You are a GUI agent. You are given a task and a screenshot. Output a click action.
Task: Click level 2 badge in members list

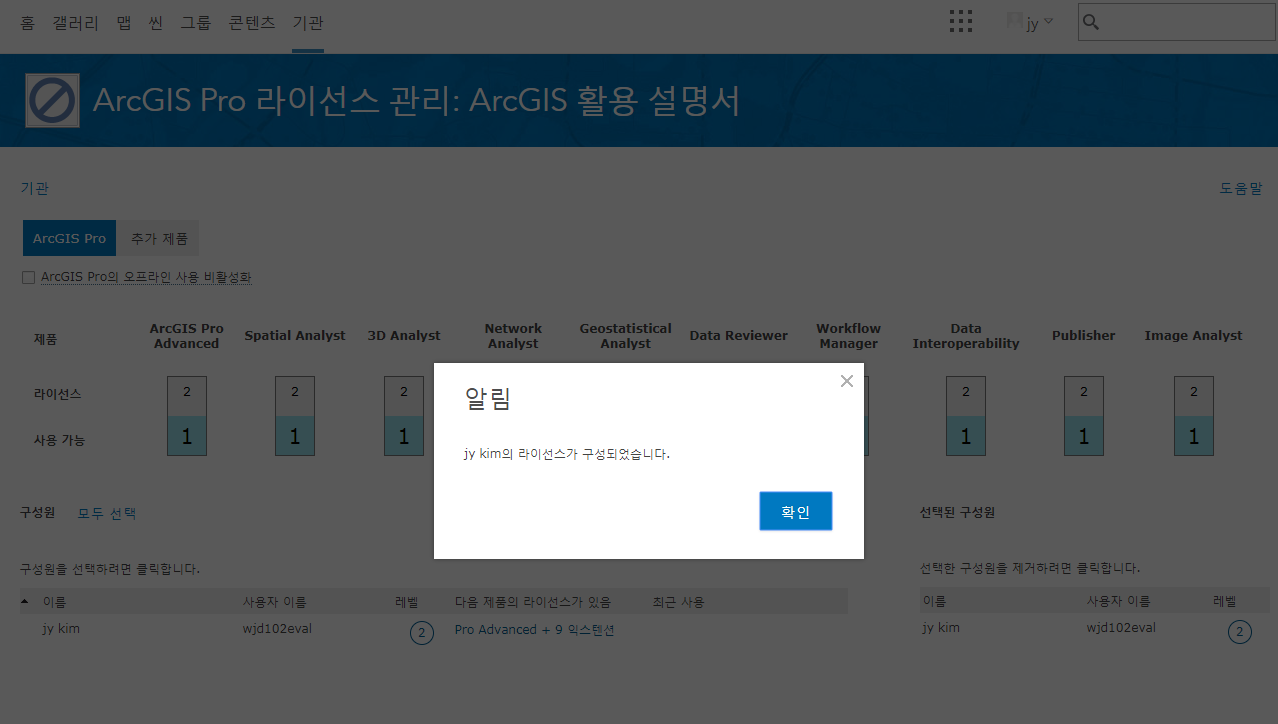pos(422,632)
